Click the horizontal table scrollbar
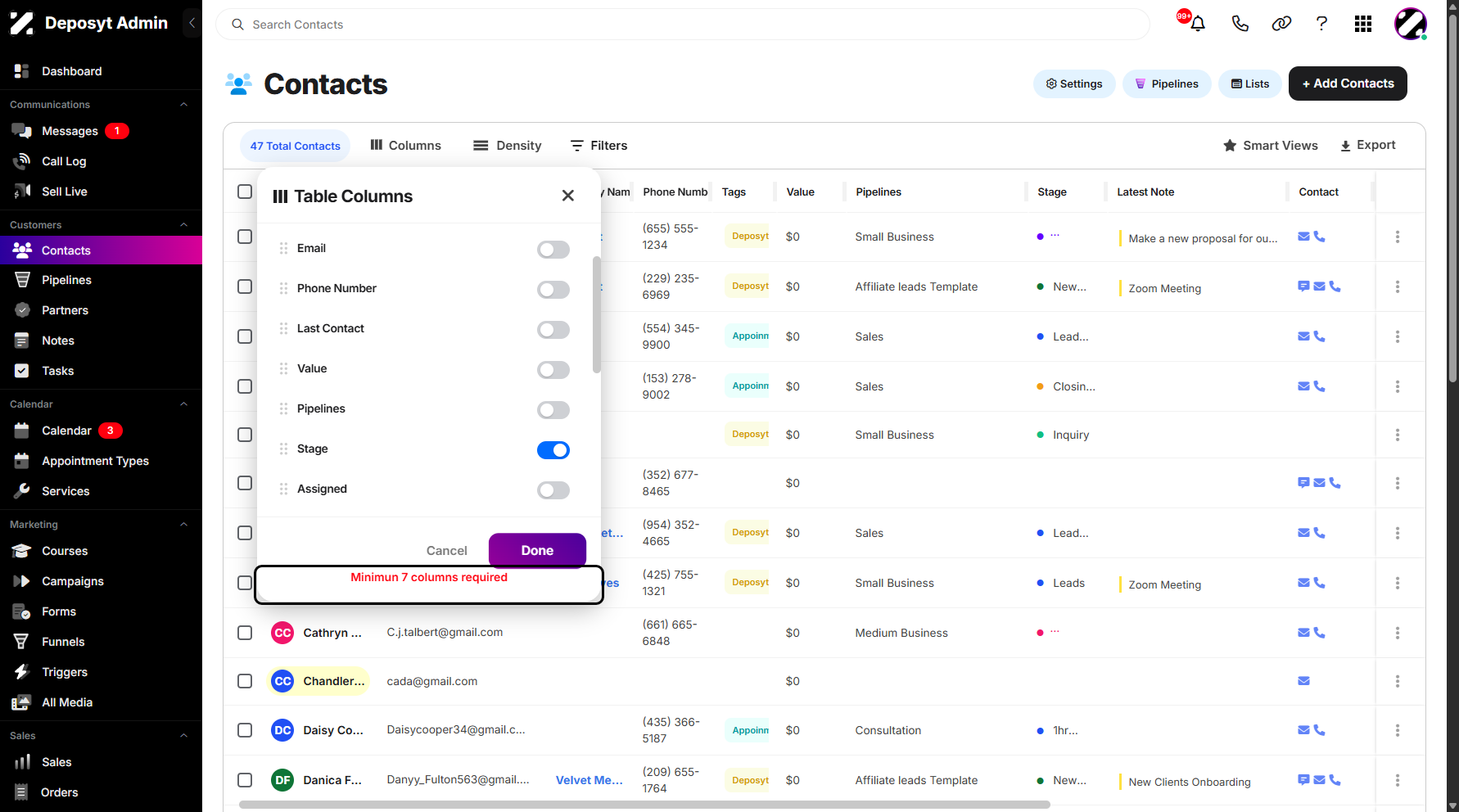 [x=644, y=805]
